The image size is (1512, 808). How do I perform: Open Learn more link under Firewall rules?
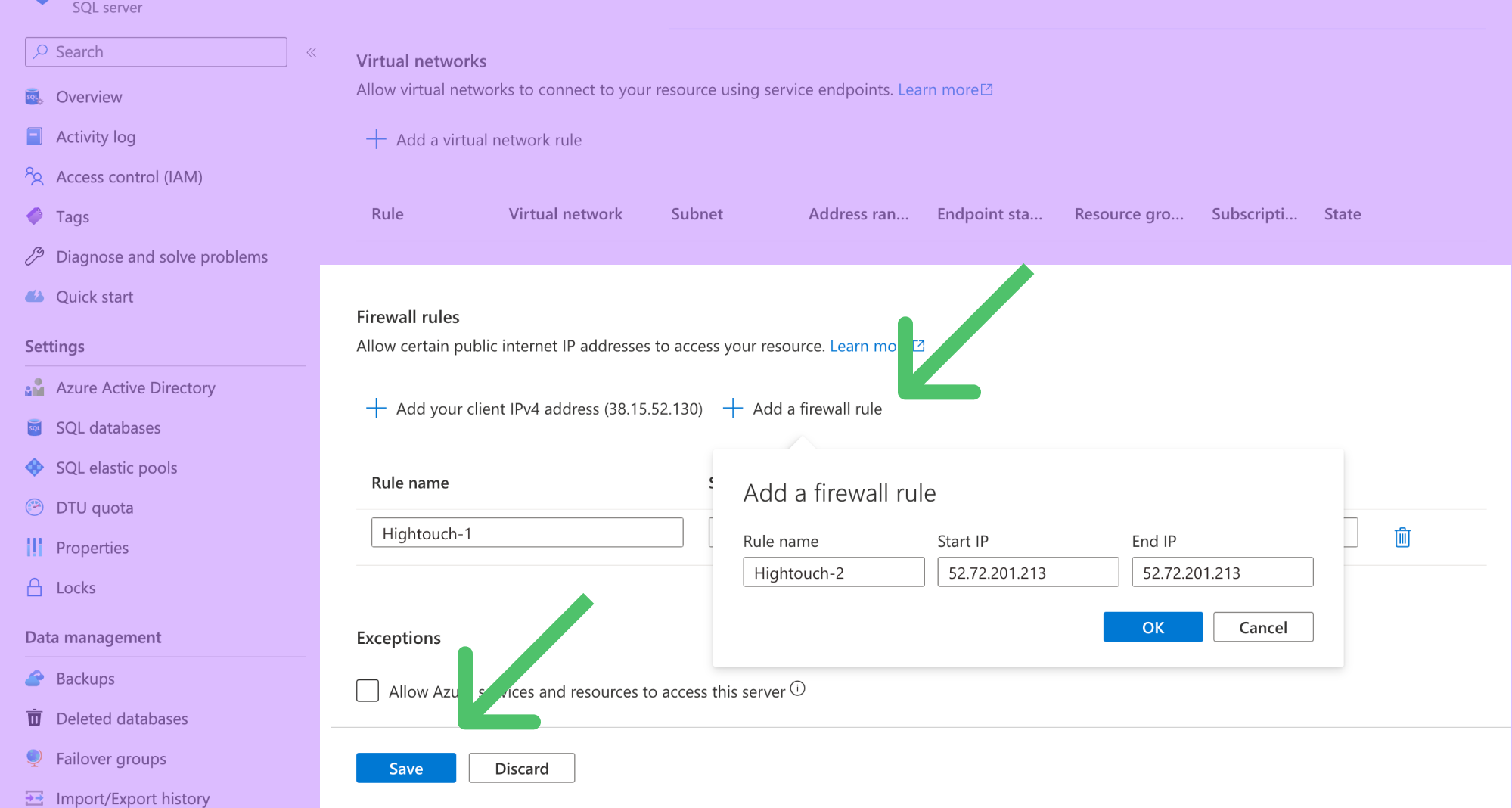point(877,346)
